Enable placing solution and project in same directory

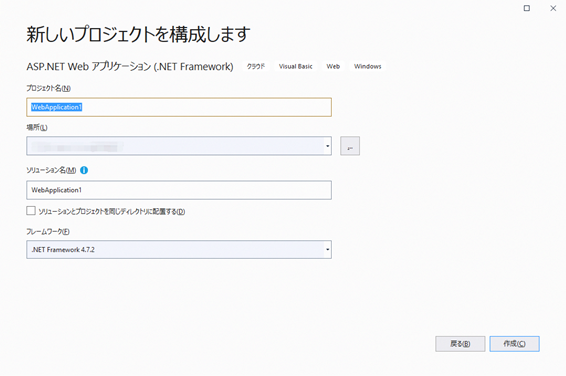tap(31, 211)
